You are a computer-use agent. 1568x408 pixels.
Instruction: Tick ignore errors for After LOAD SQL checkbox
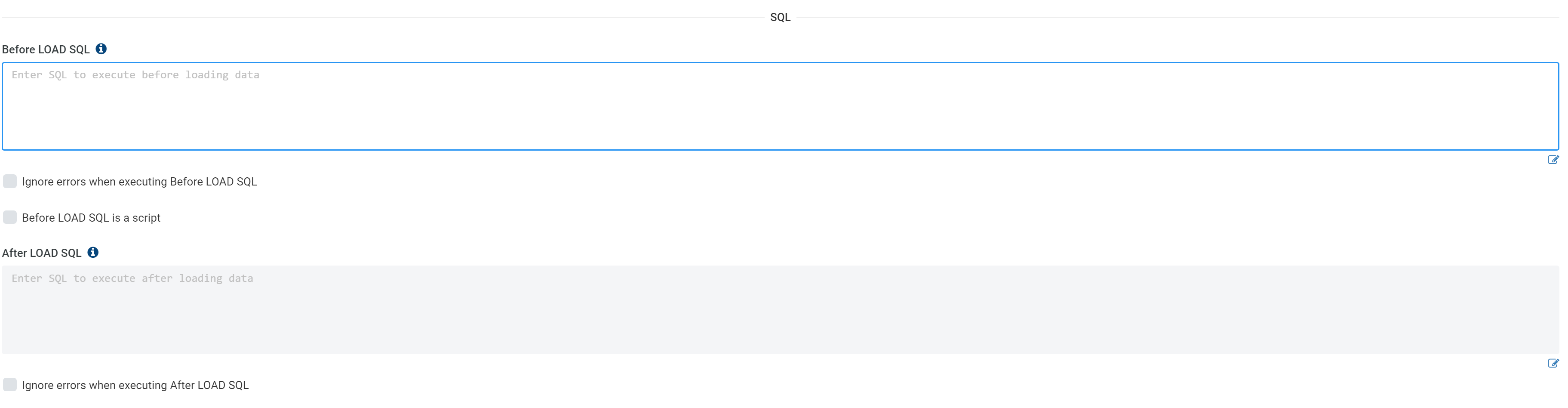(10, 384)
